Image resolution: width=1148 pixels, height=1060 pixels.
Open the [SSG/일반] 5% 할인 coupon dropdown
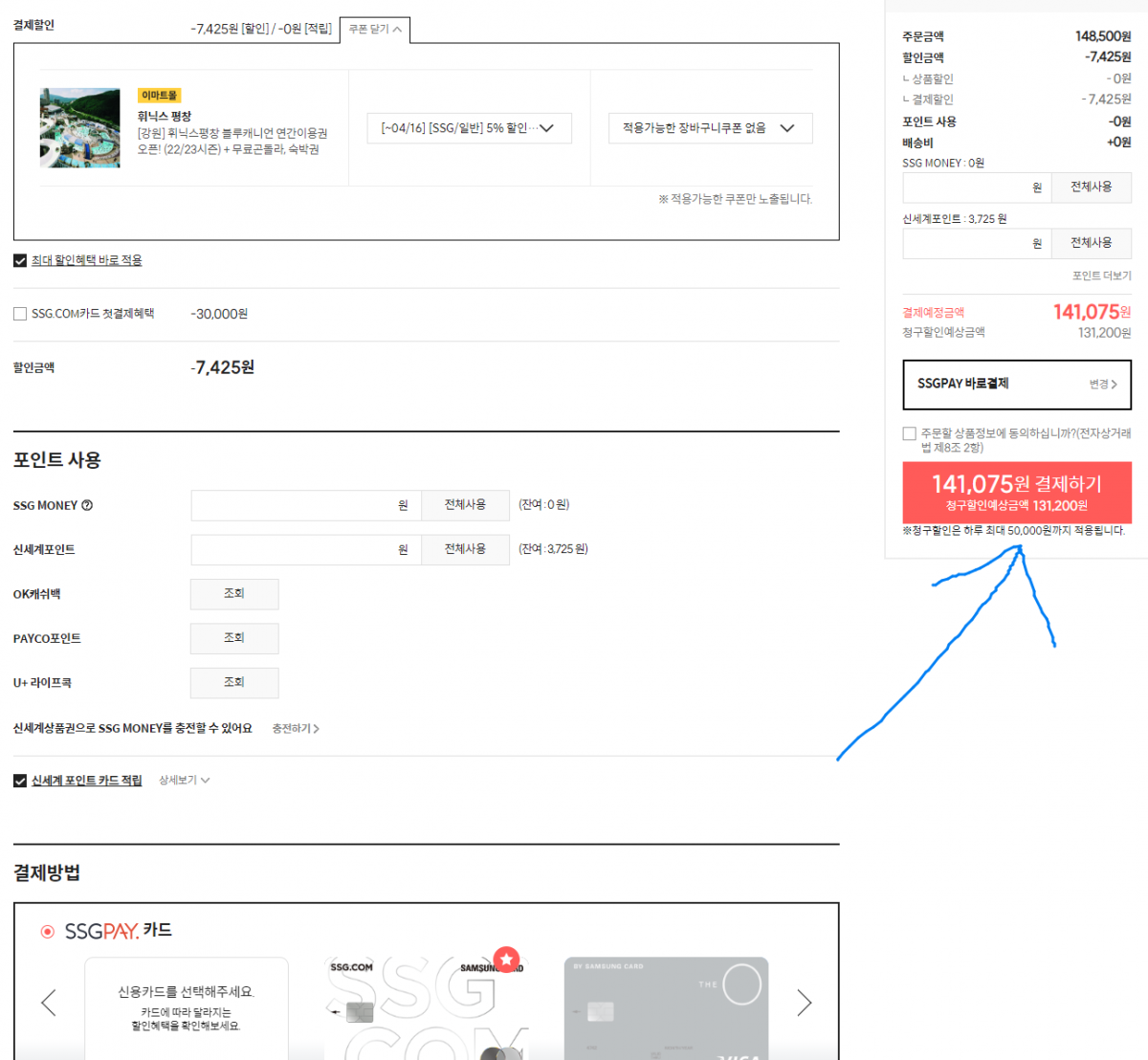tap(469, 128)
